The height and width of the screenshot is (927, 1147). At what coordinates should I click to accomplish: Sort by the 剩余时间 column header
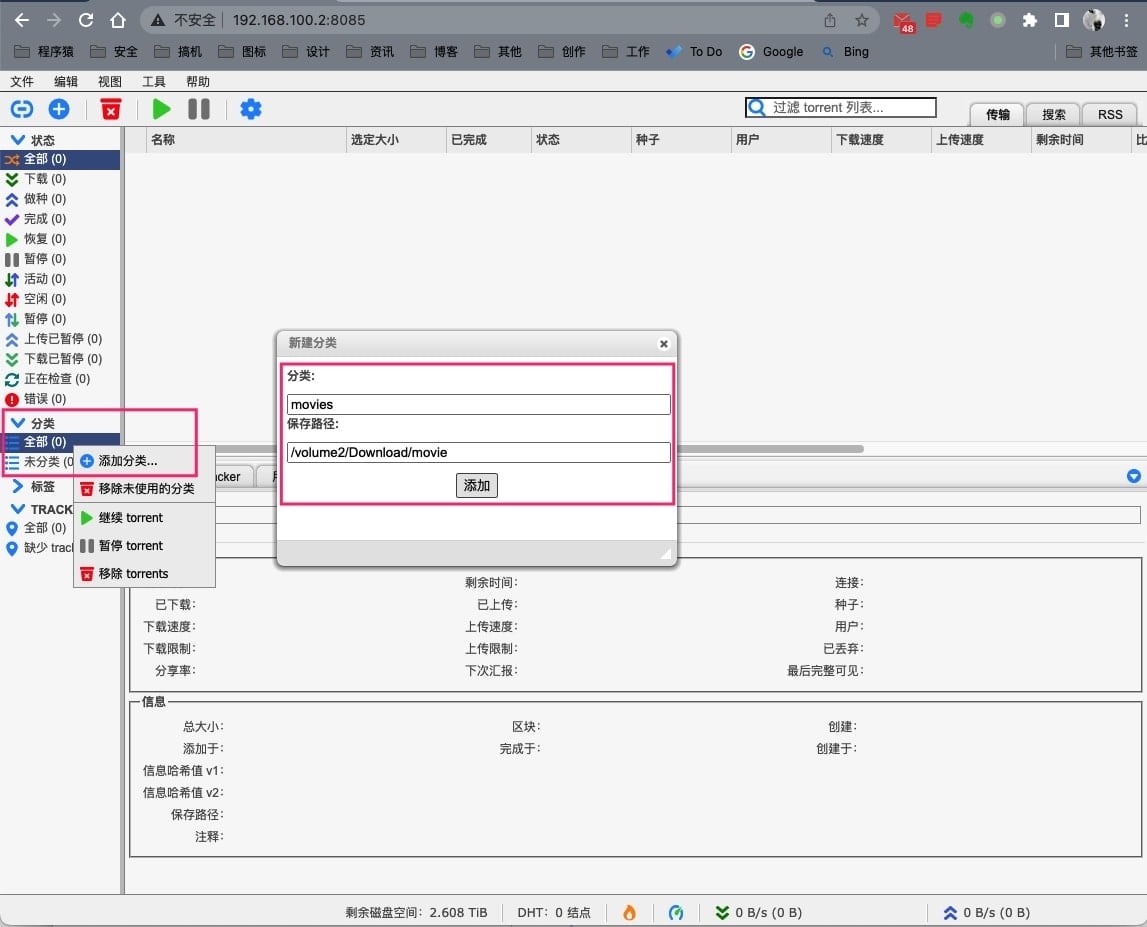(1081, 140)
